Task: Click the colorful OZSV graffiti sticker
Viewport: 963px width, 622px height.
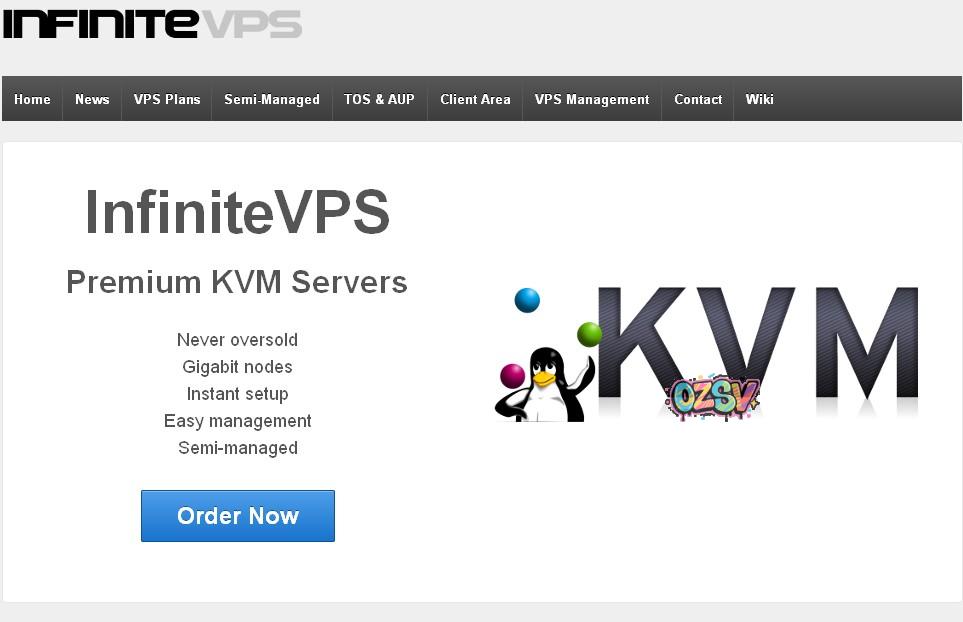Action: tap(713, 397)
